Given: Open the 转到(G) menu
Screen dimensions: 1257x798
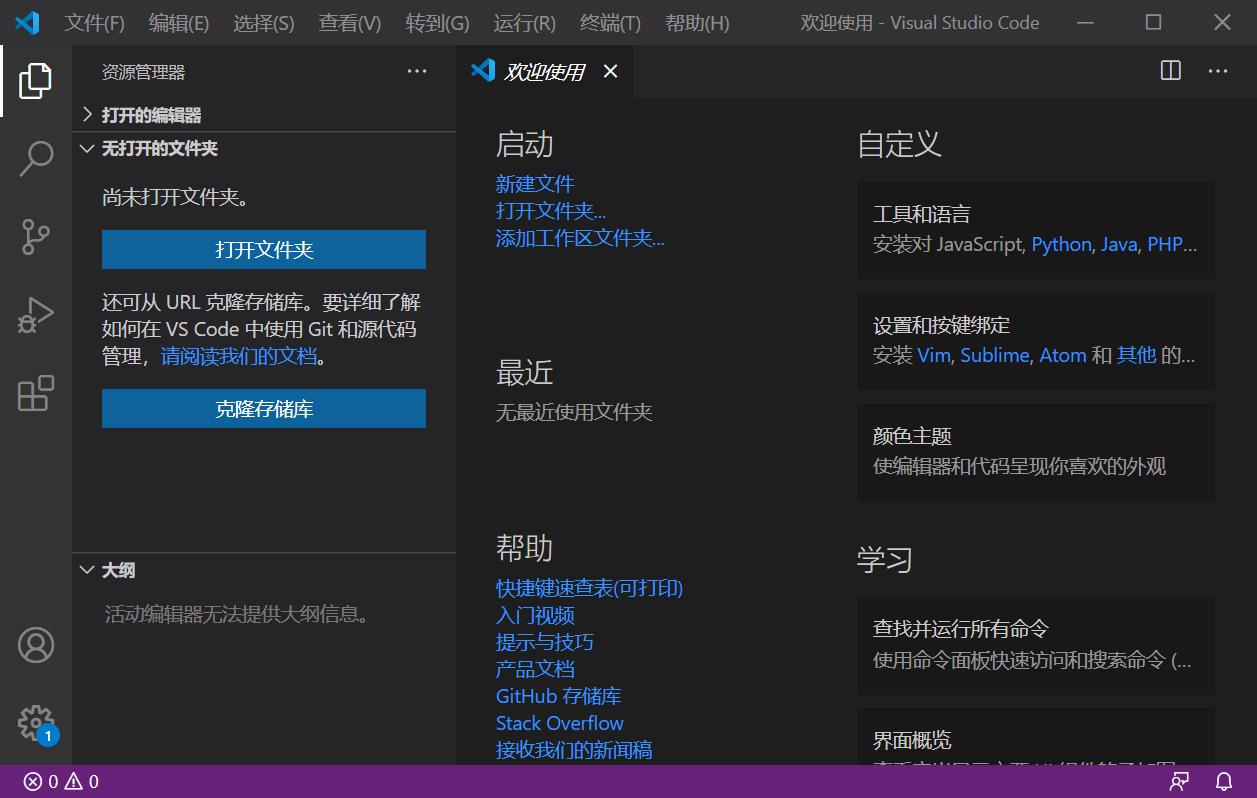Looking at the screenshot, I should point(438,23).
